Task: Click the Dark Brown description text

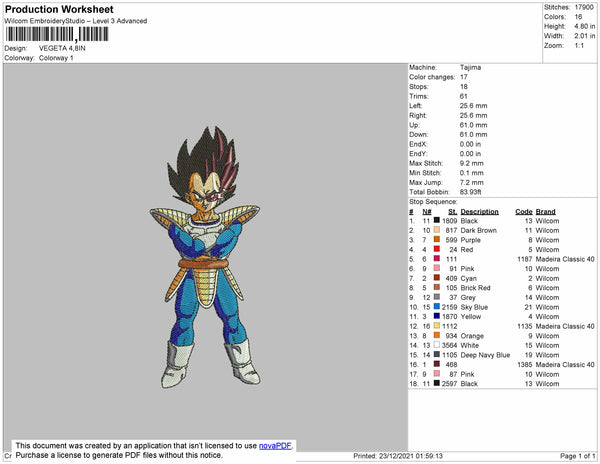Action: [x=478, y=230]
